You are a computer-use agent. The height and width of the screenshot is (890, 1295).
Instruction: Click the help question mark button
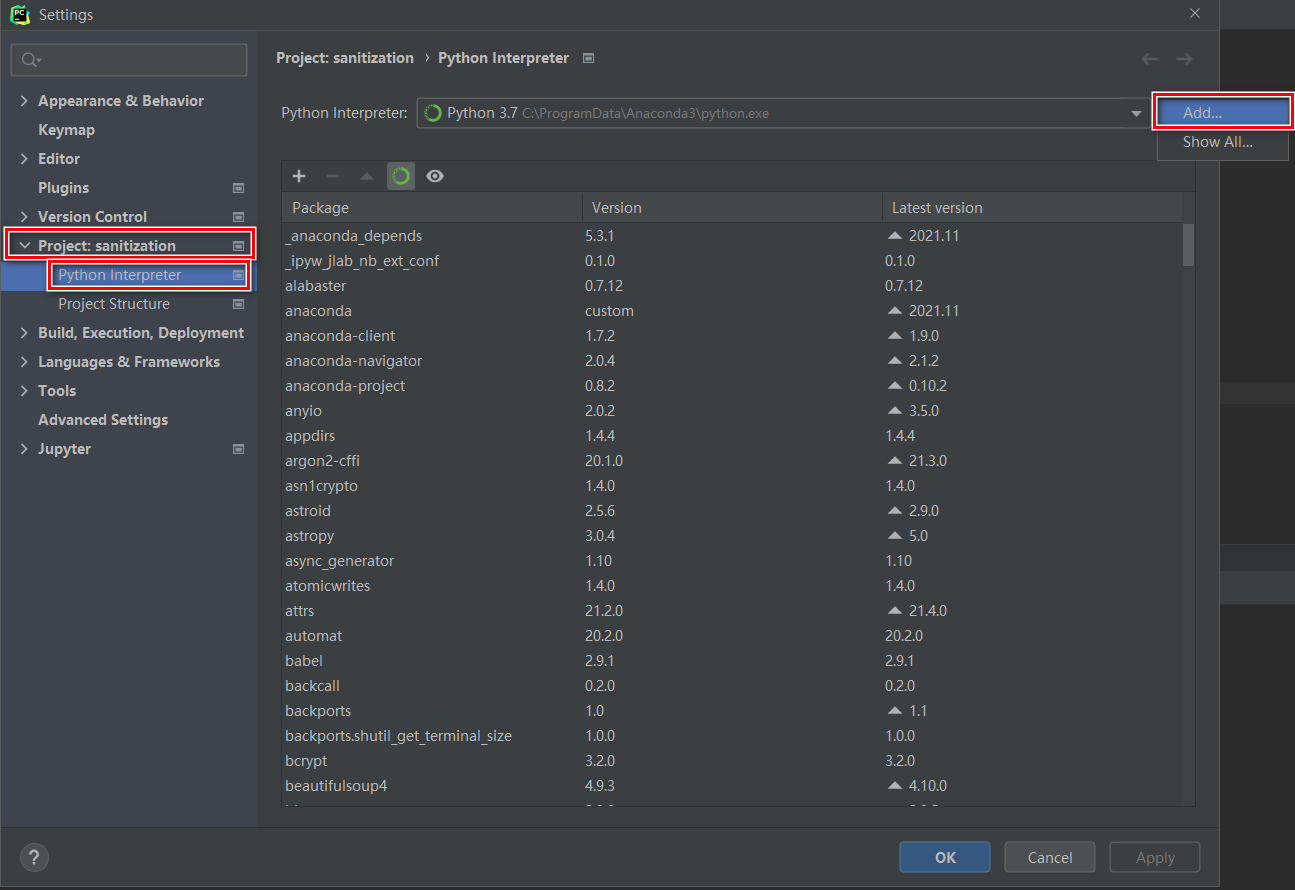34,857
